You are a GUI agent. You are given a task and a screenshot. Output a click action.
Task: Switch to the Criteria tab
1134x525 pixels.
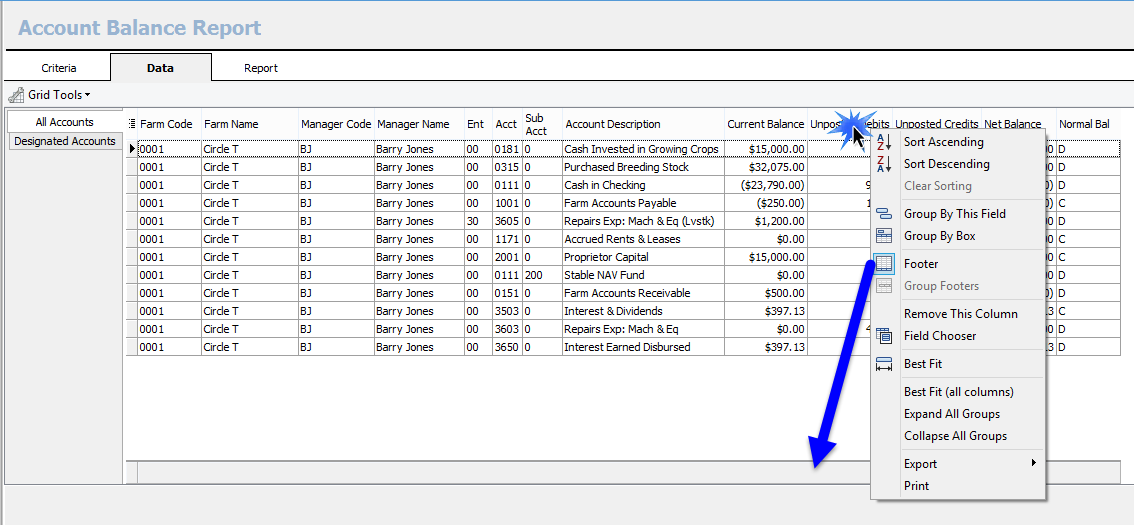pyautogui.click(x=59, y=68)
